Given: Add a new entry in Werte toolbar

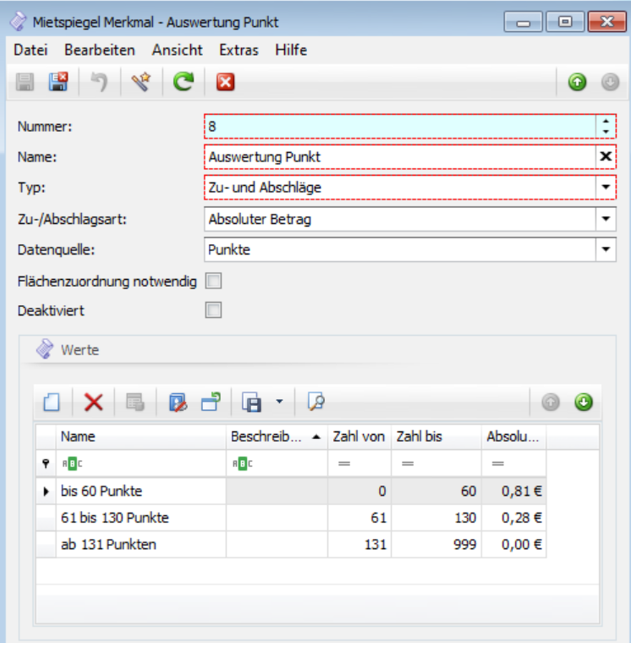Looking at the screenshot, I should 52,402.
